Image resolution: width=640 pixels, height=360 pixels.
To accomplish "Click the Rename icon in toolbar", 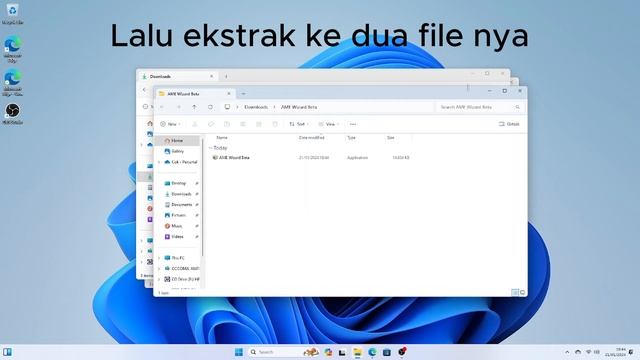I will [x=242, y=124].
